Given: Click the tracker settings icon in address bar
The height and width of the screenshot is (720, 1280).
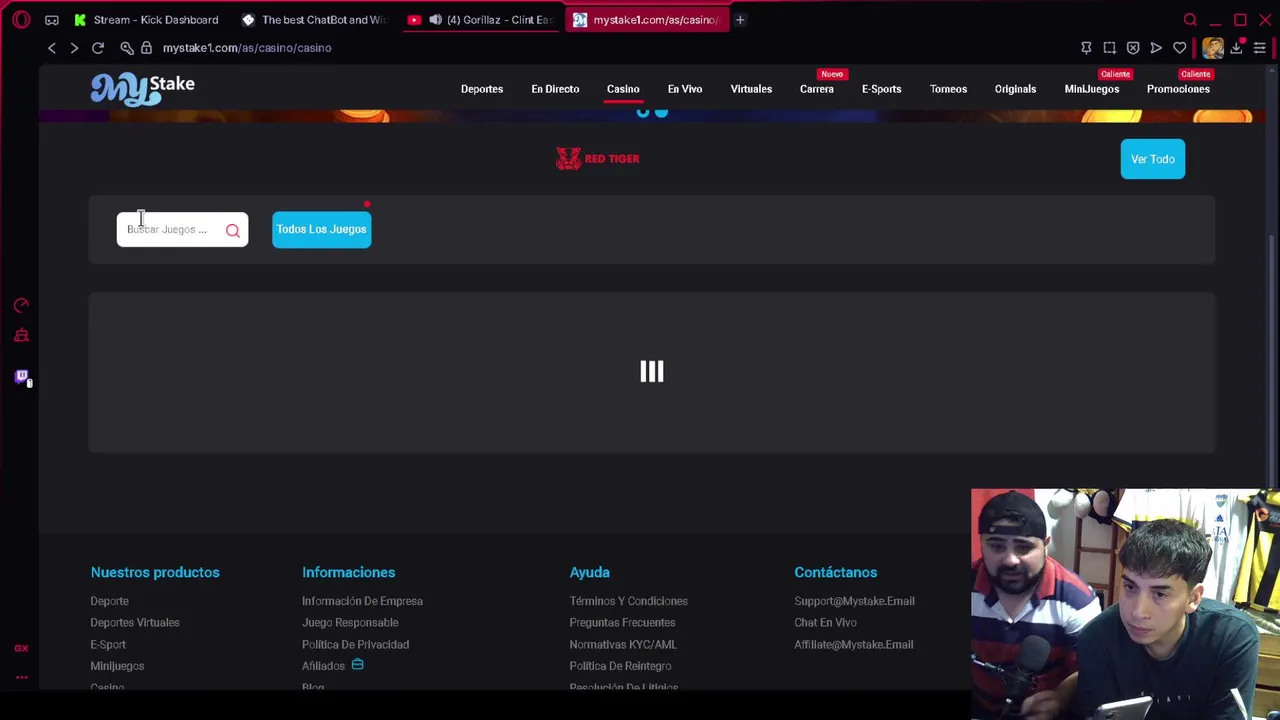Looking at the screenshot, I should (127, 48).
